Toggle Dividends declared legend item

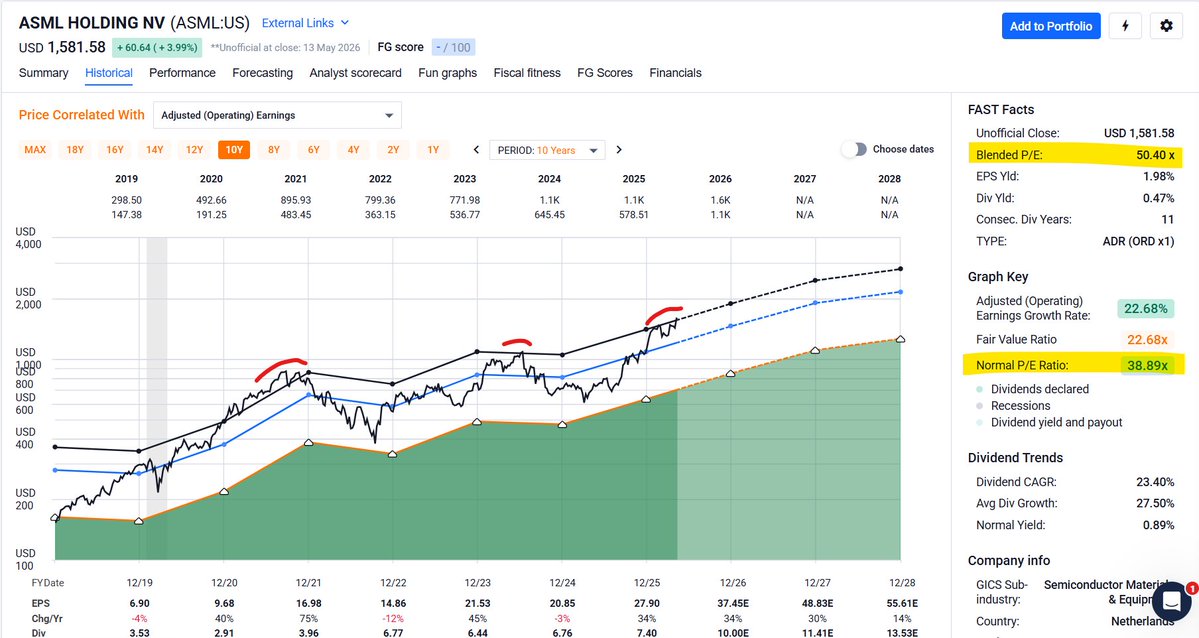[x=1032, y=389]
